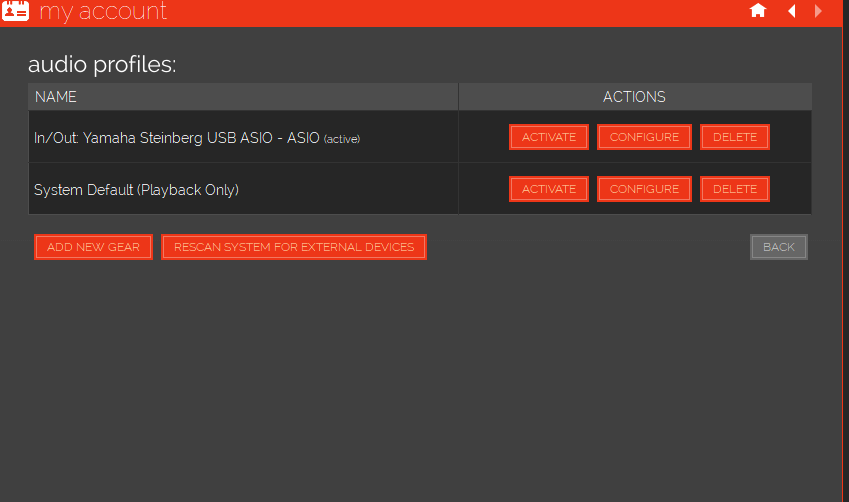The width and height of the screenshot is (849, 502).
Task: Navigate forward with the right arrow
Action: pos(819,11)
